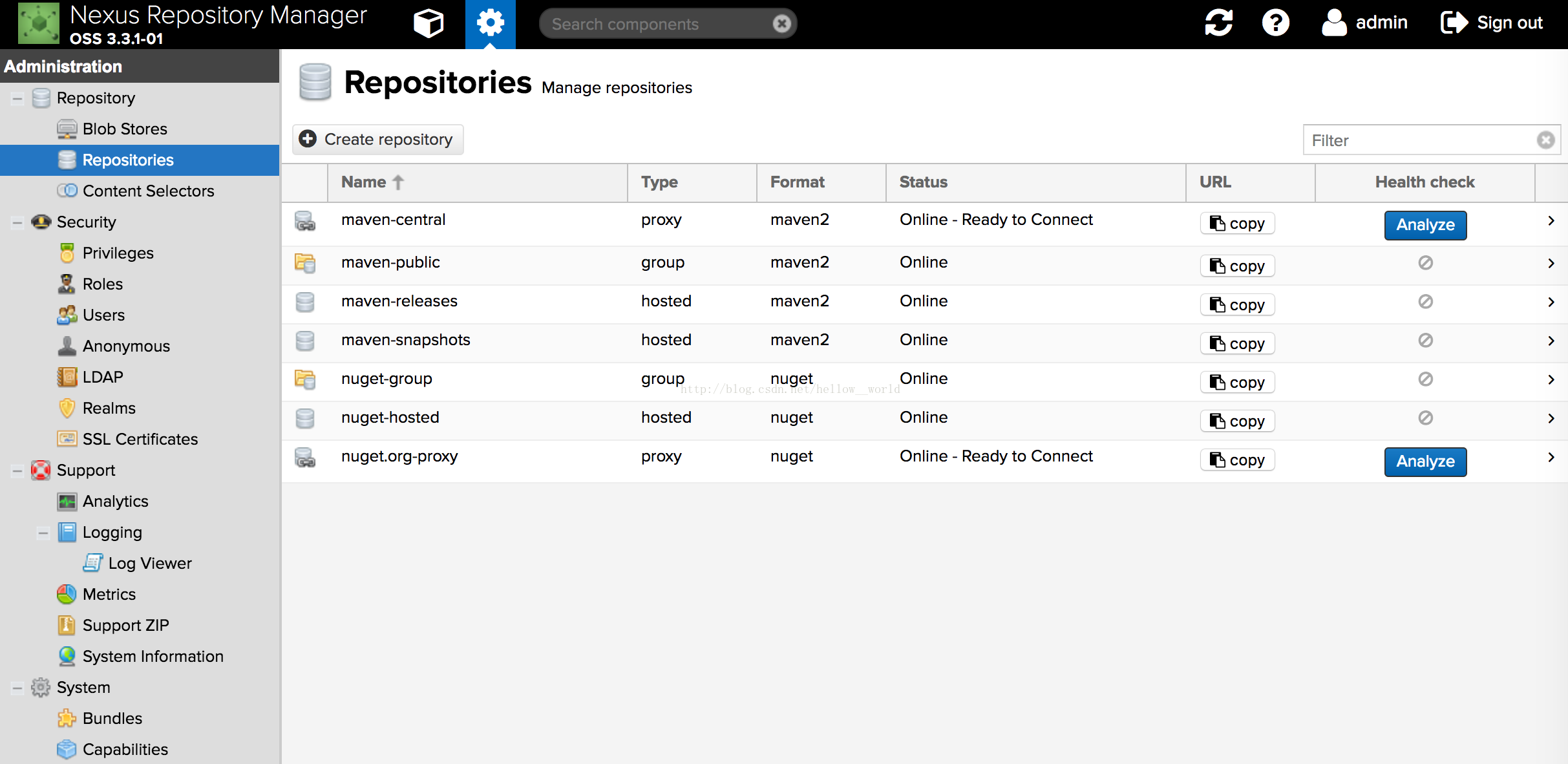Click the SSL Certificates icon
1568x764 pixels.
coord(67,439)
